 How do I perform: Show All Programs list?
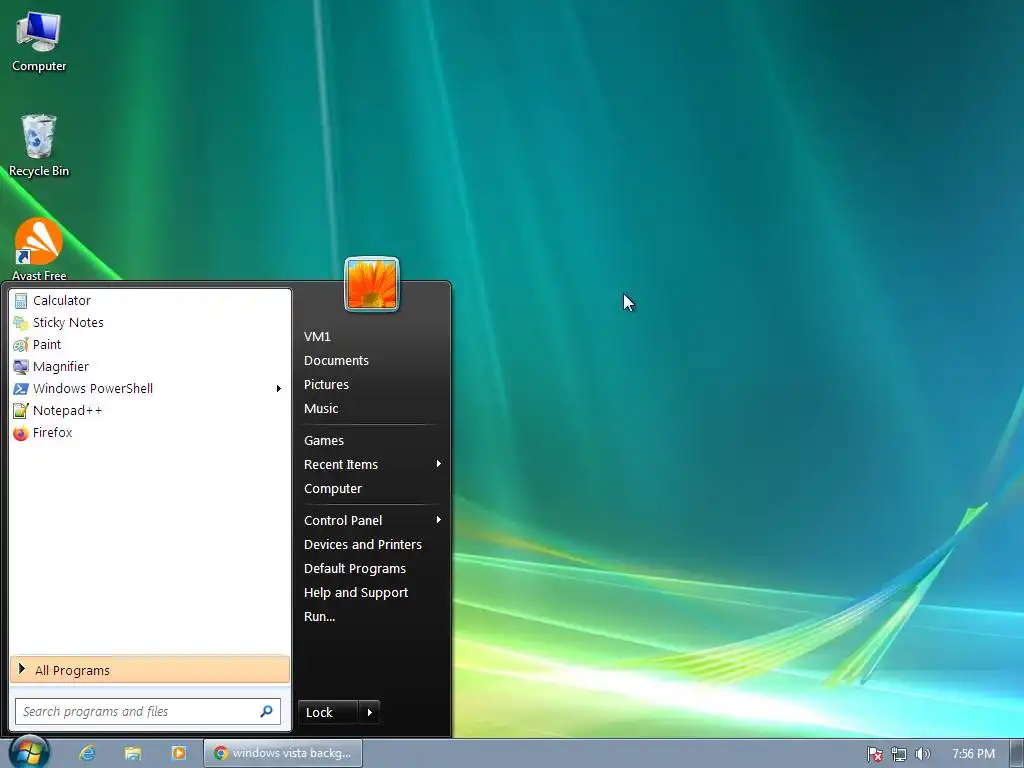point(150,670)
